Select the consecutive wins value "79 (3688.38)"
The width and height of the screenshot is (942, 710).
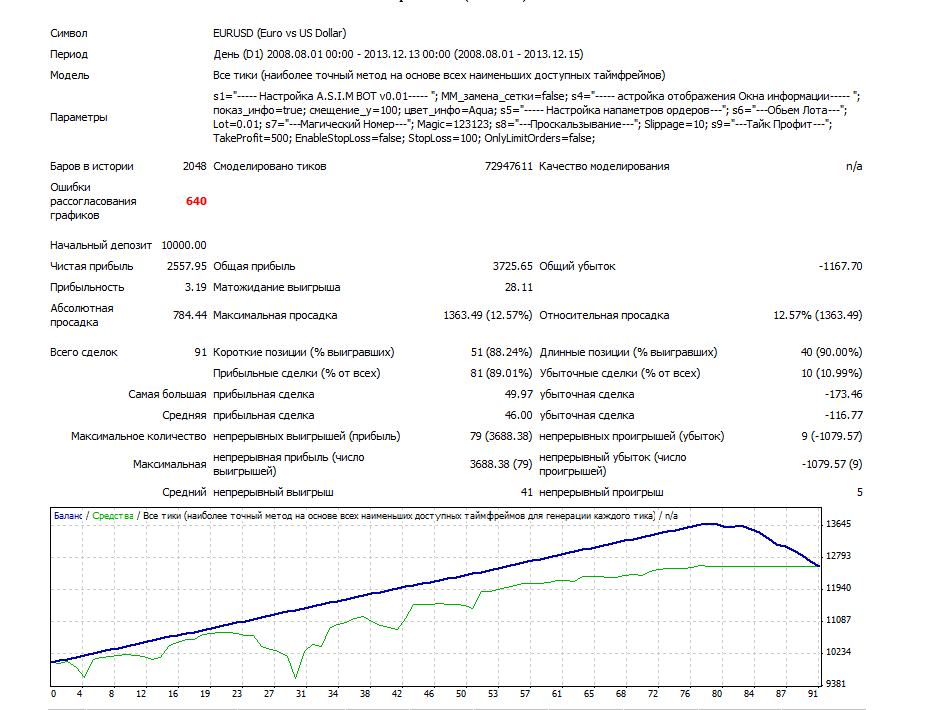click(501, 437)
